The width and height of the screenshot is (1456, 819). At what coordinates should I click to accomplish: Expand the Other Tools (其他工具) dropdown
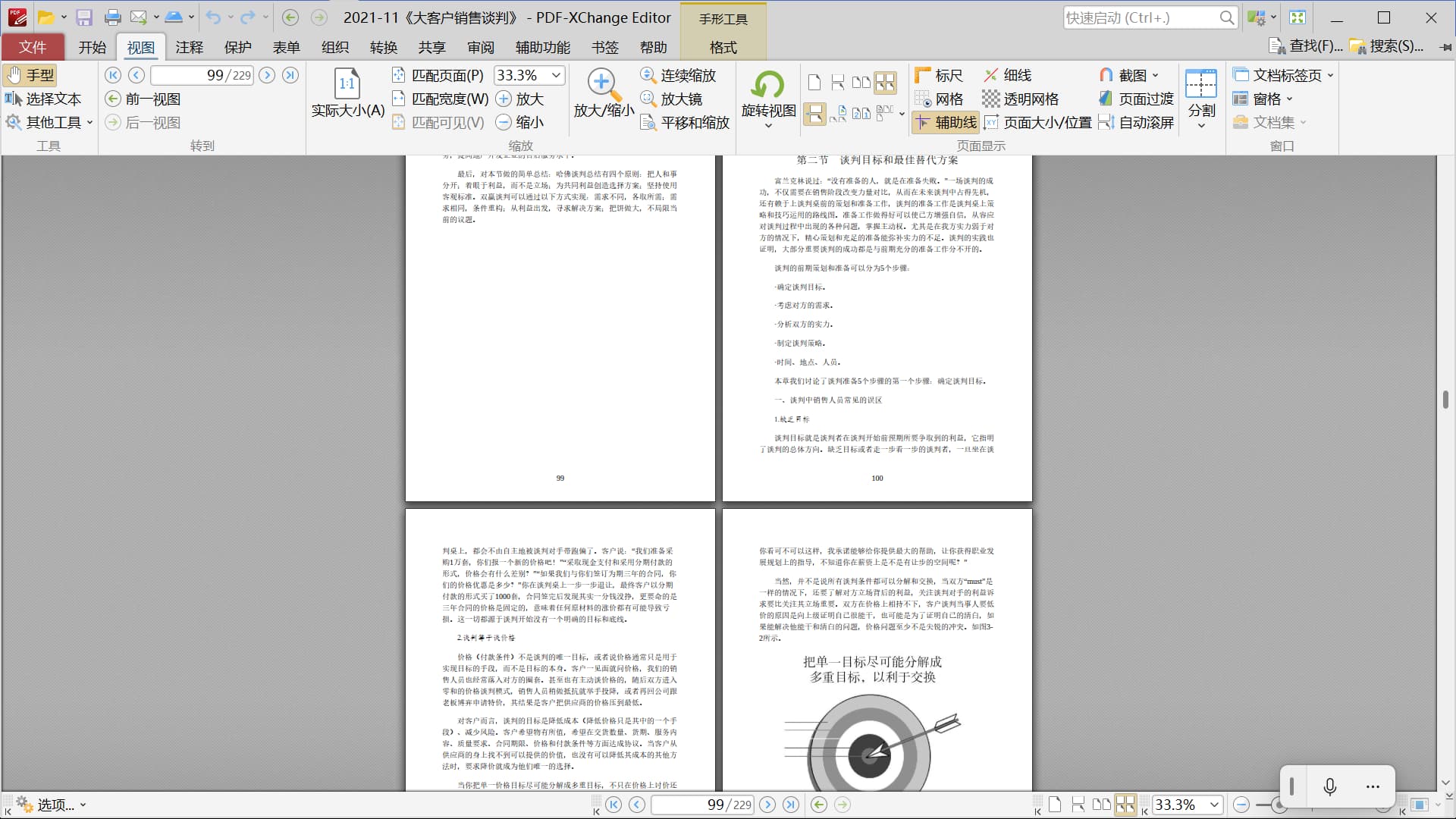(50, 122)
